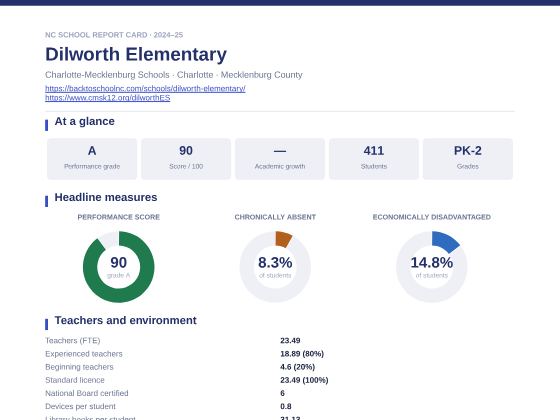Click the CHRONICALLY ABSENT label
The height and width of the screenshot is (420, 560).
[x=275, y=217]
